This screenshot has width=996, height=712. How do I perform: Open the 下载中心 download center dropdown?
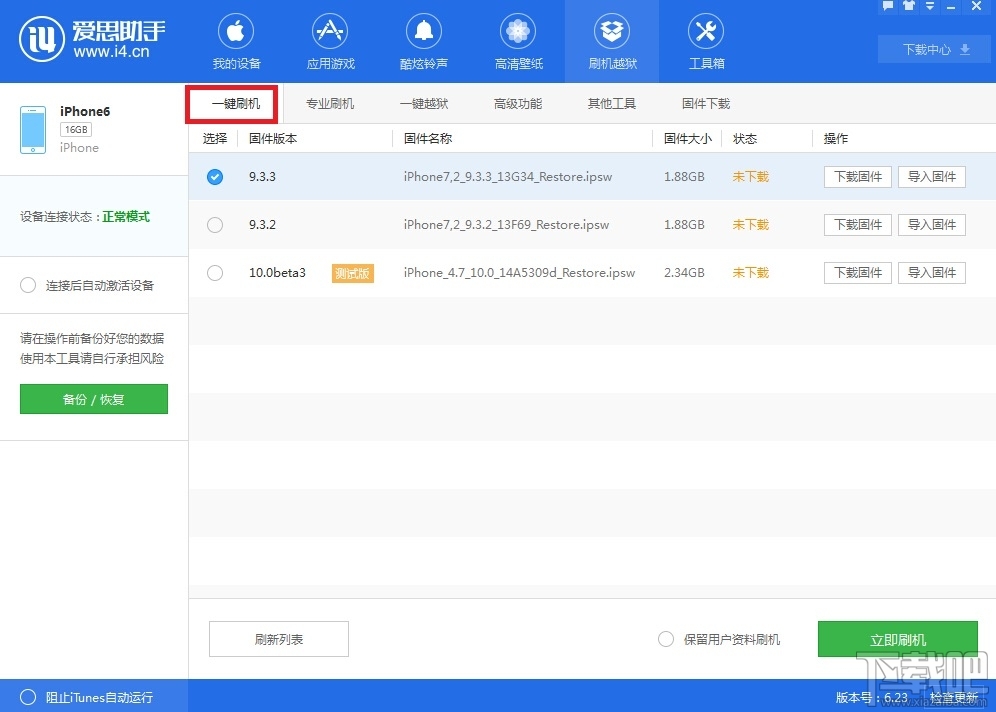point(932,48)
